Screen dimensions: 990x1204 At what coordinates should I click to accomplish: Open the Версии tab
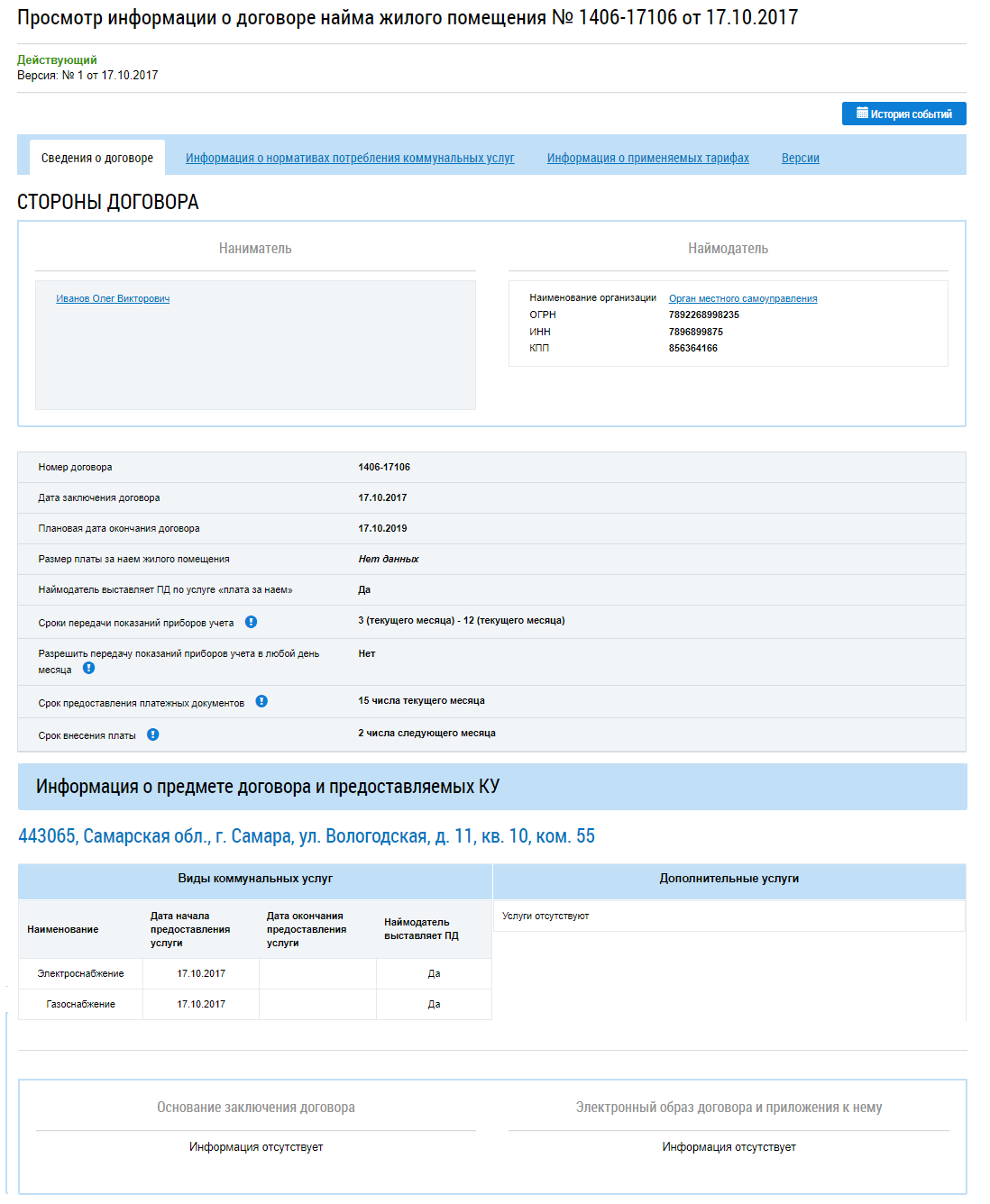click(800, 158)
